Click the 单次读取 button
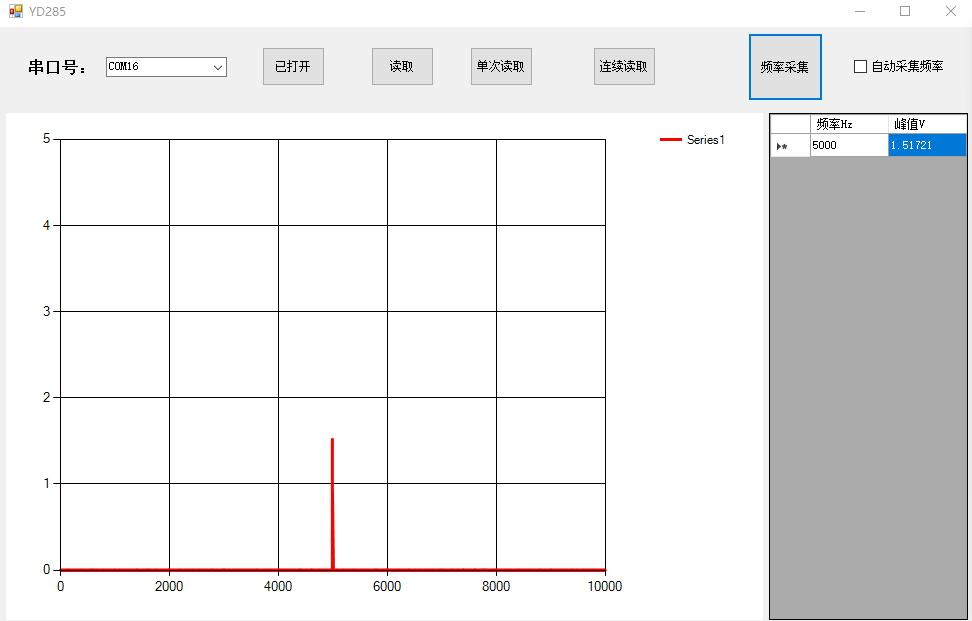 tap(501, 66)
